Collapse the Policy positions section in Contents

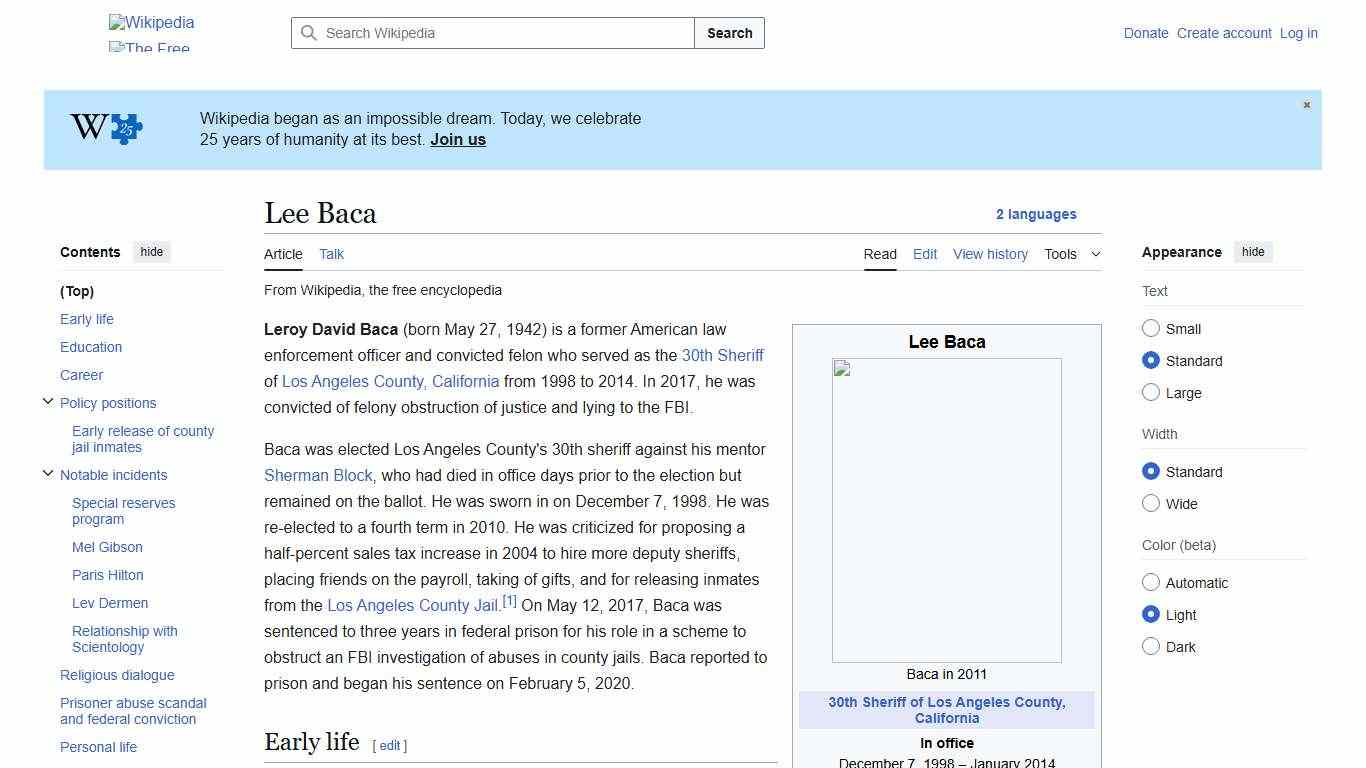pos(48,401)
